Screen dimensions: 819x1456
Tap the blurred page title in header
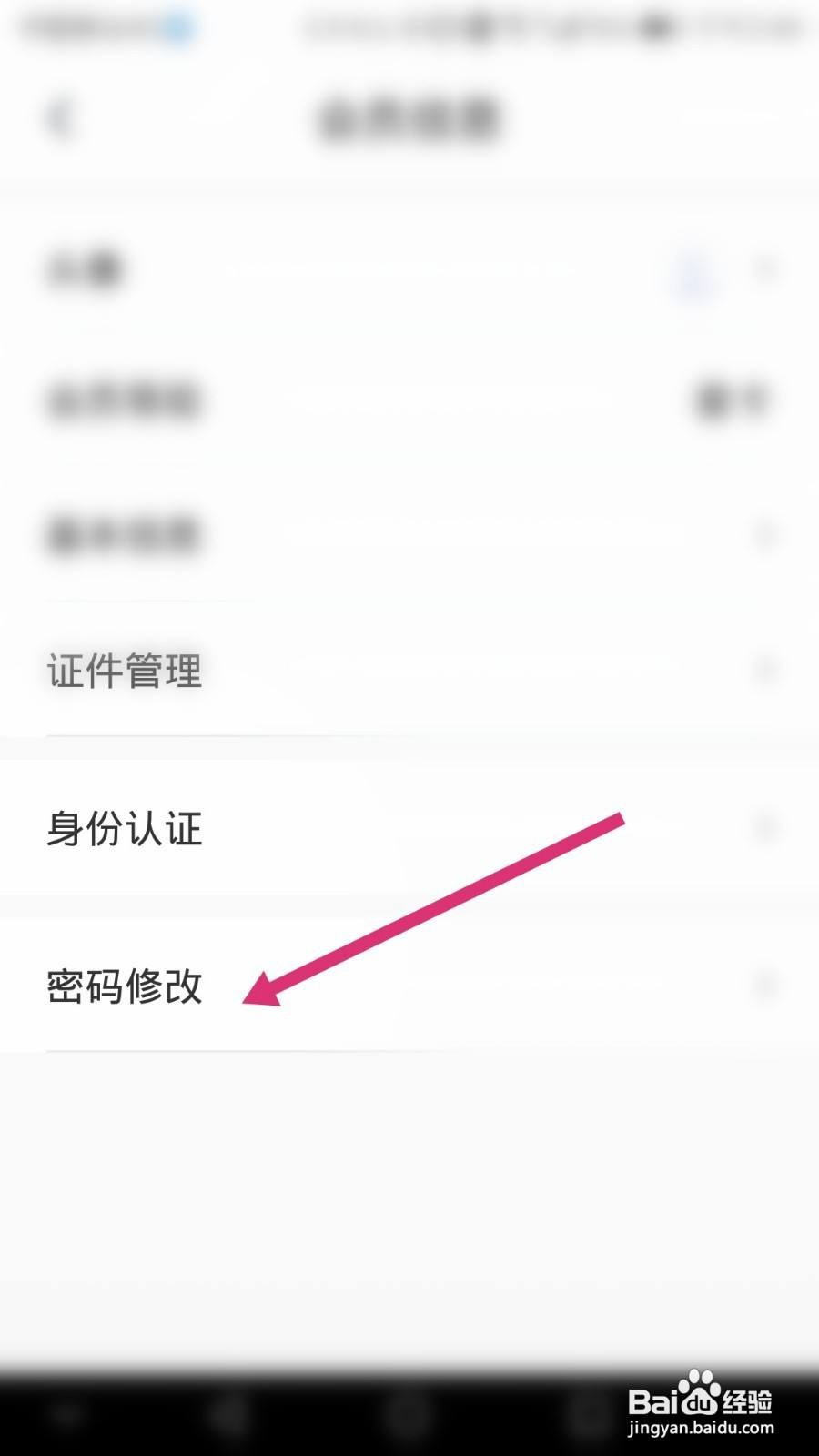tap(409, 119)
